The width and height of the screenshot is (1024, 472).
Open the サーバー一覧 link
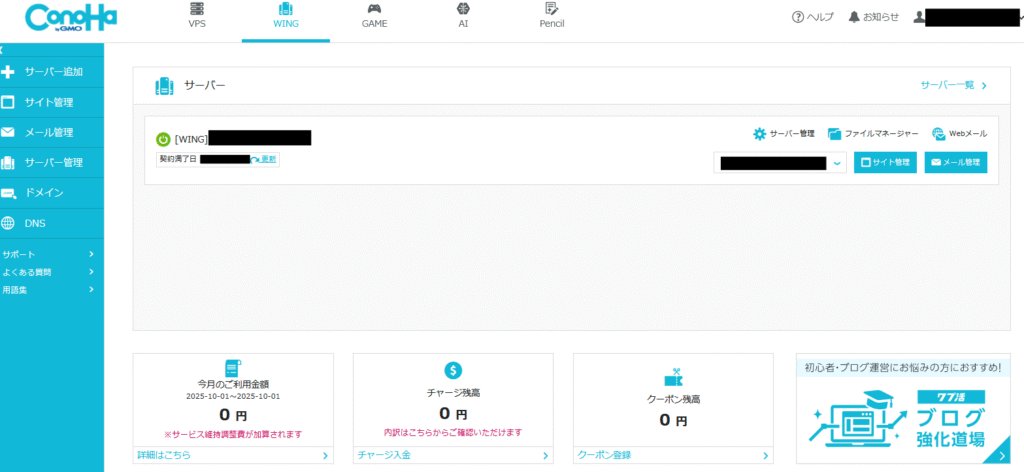[953, 85]
